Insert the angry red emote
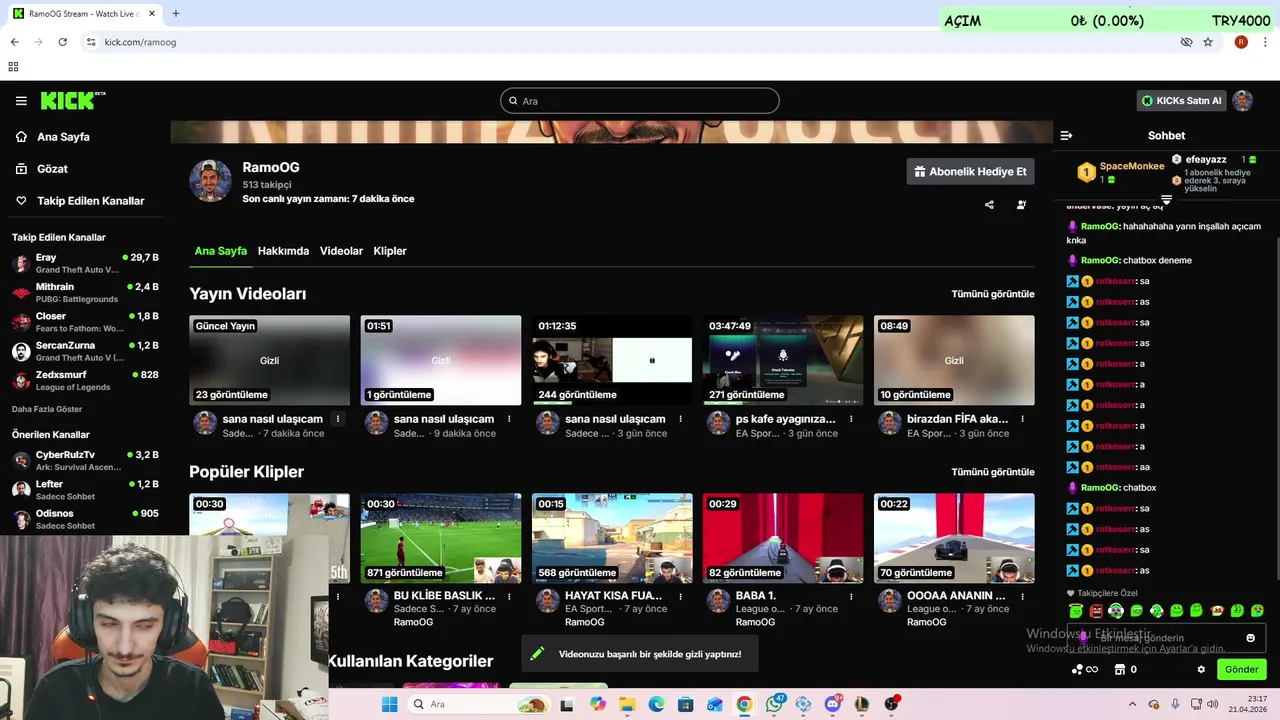This screenshot has width=1280, height=720. tap(1096, 611)
